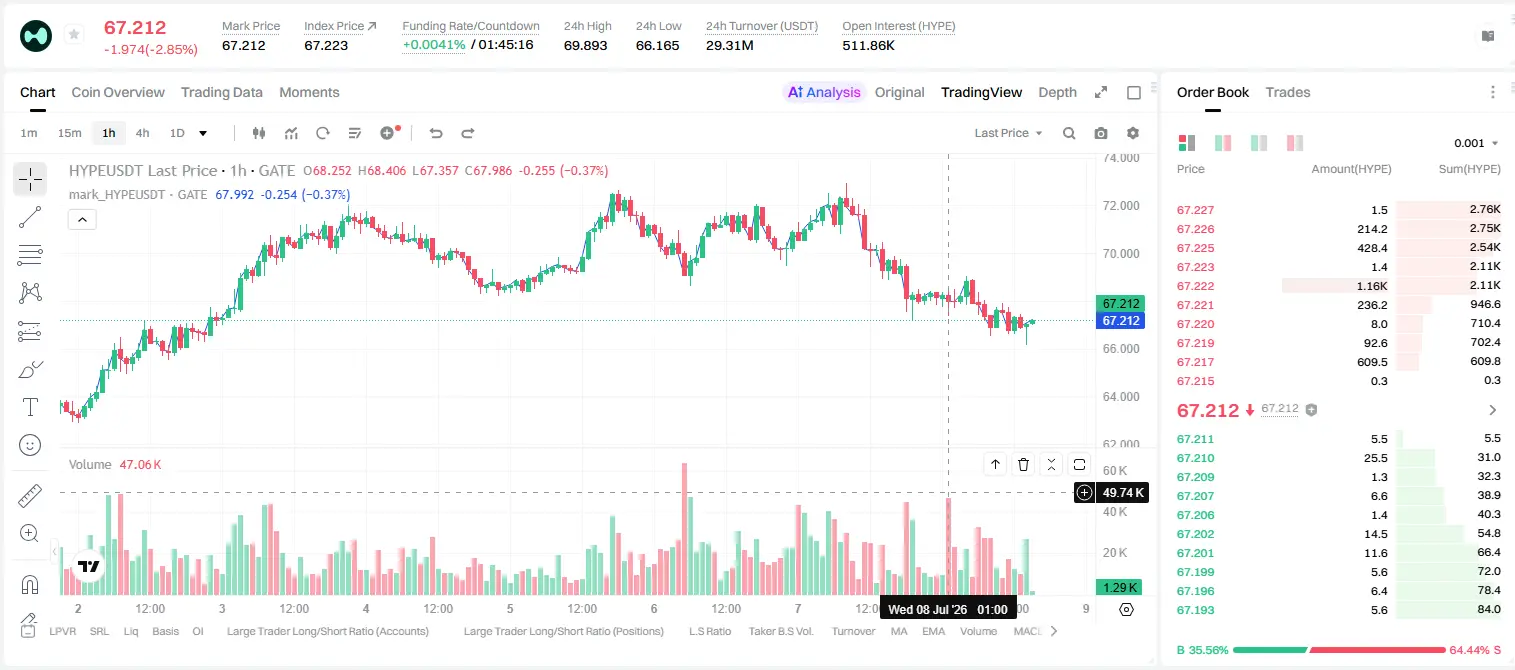1515x670 pixels.
Task: Select the trend line drawing tool
Action: pos(30,217)
